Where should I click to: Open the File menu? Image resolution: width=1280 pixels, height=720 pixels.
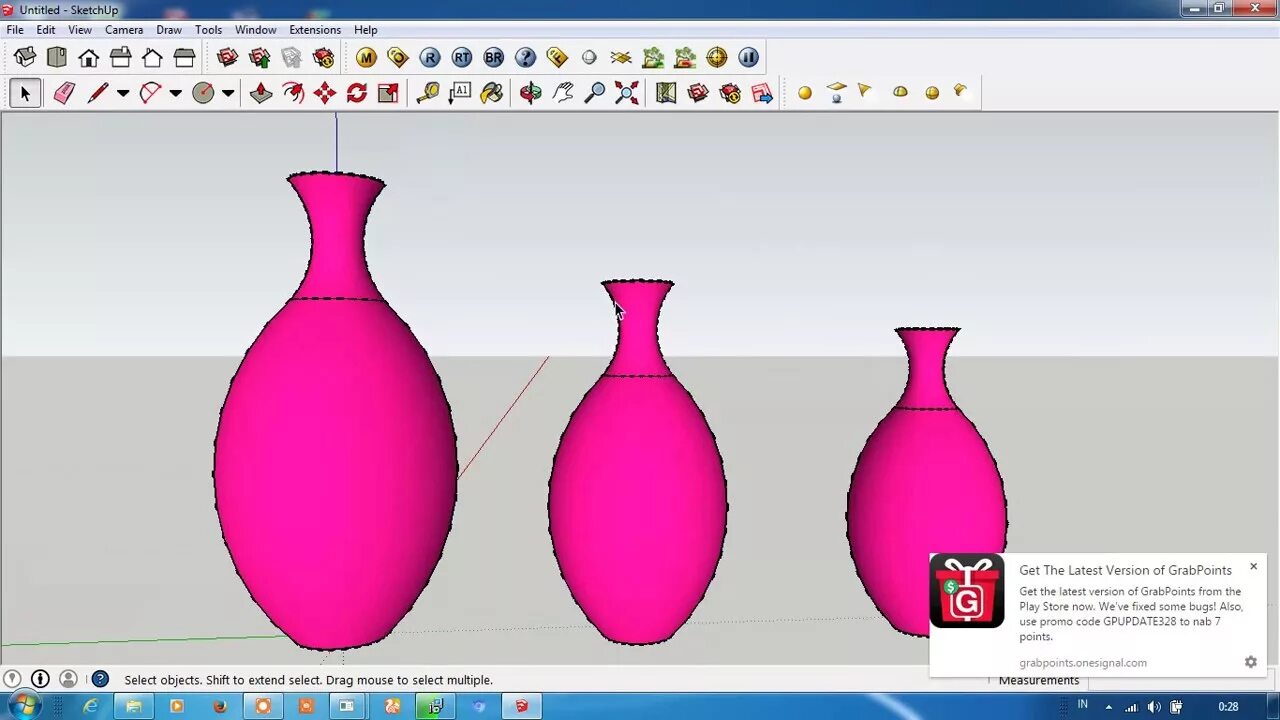[15, 30]
